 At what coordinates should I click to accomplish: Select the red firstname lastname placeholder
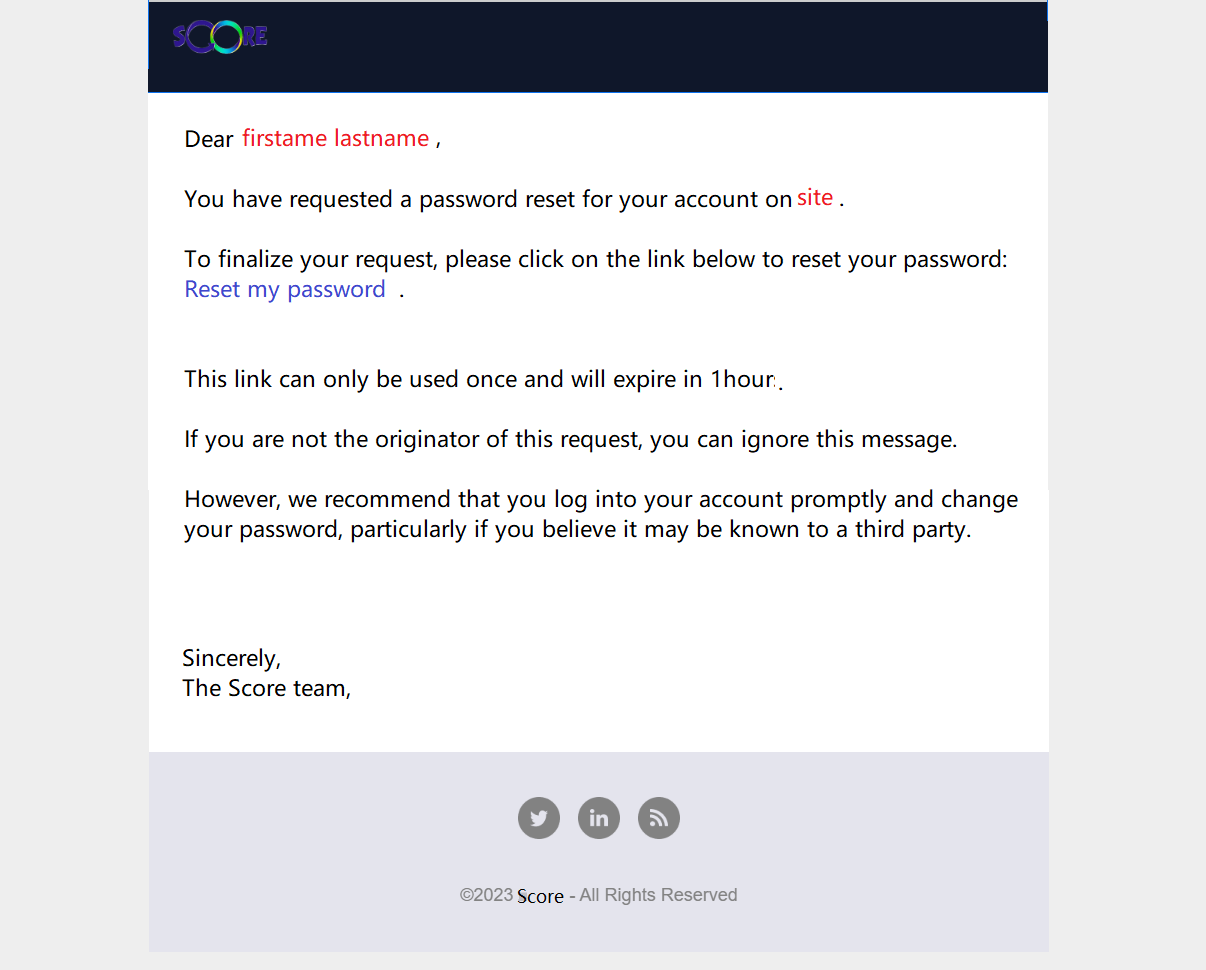click(x=335, y=139)
